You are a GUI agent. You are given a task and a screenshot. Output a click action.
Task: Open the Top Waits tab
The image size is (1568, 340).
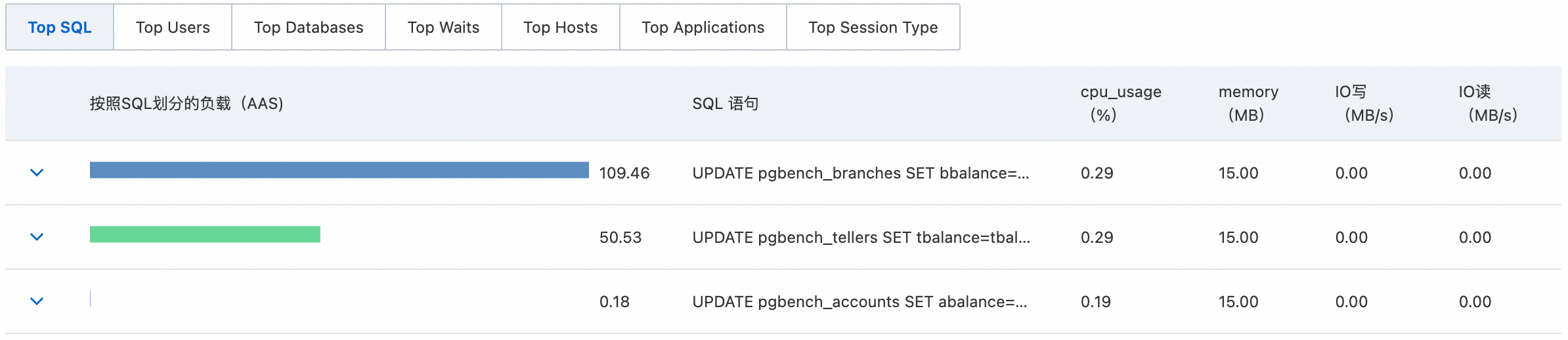coord(443,28)
